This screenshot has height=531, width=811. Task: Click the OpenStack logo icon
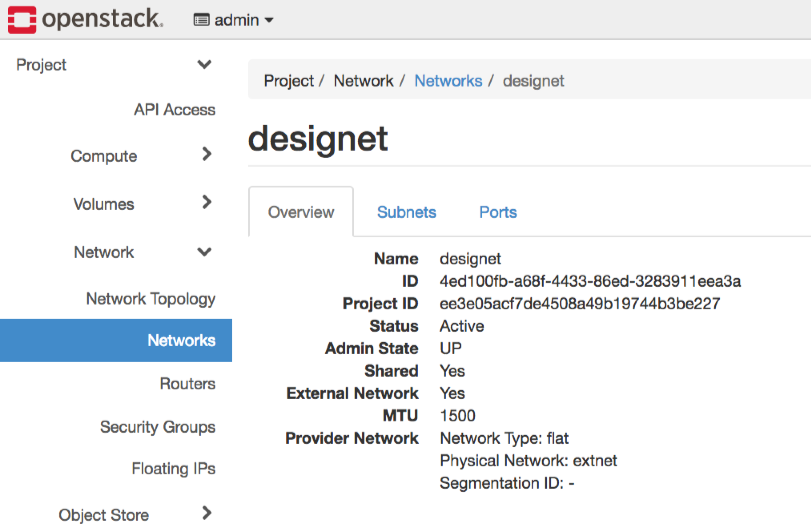pyautogui.click(x=21, y=19)
